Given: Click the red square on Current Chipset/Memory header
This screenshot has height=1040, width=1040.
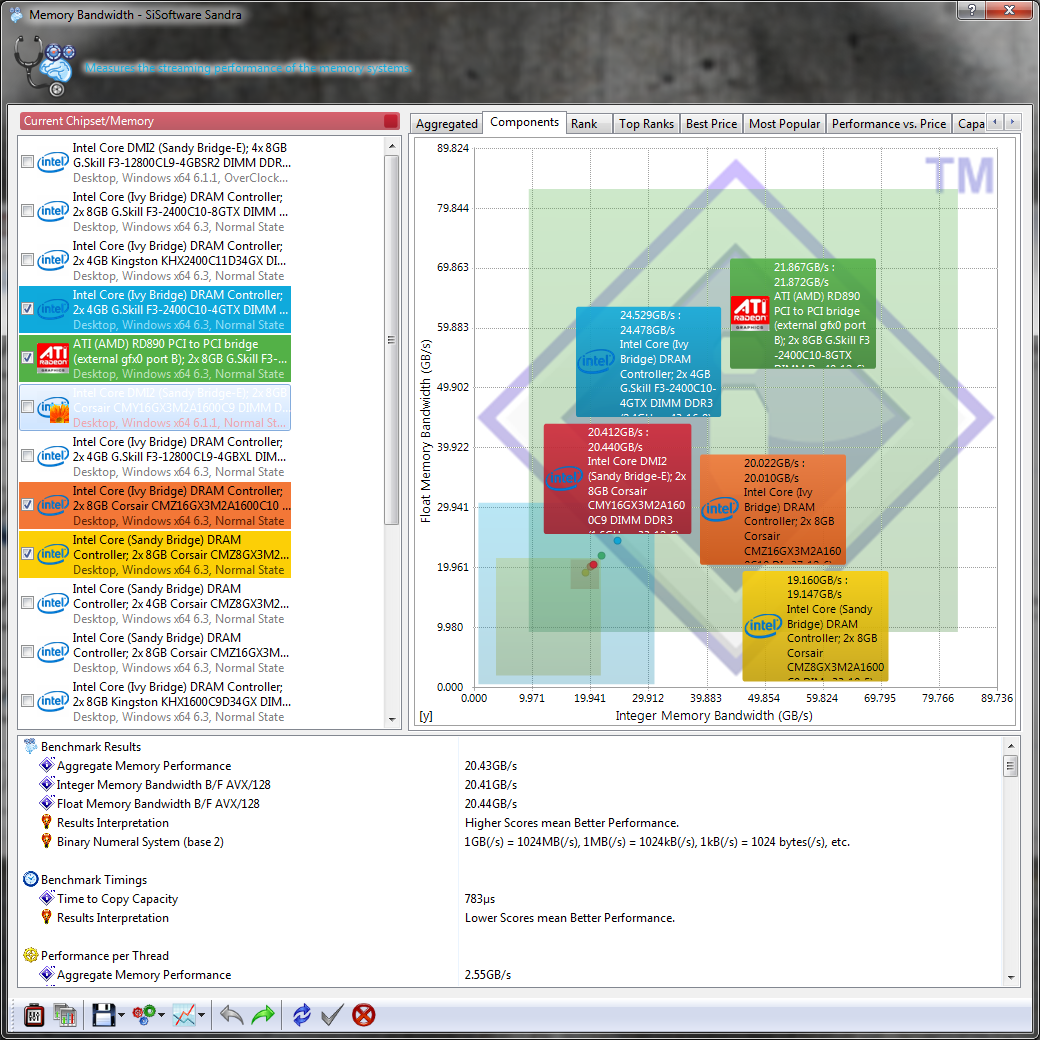Looking at the screenshot, I should coord(391,121).
